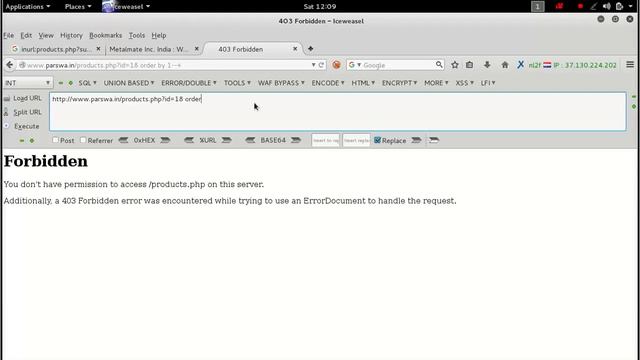
Task: Open the Help menu
Action: (159, 36)
